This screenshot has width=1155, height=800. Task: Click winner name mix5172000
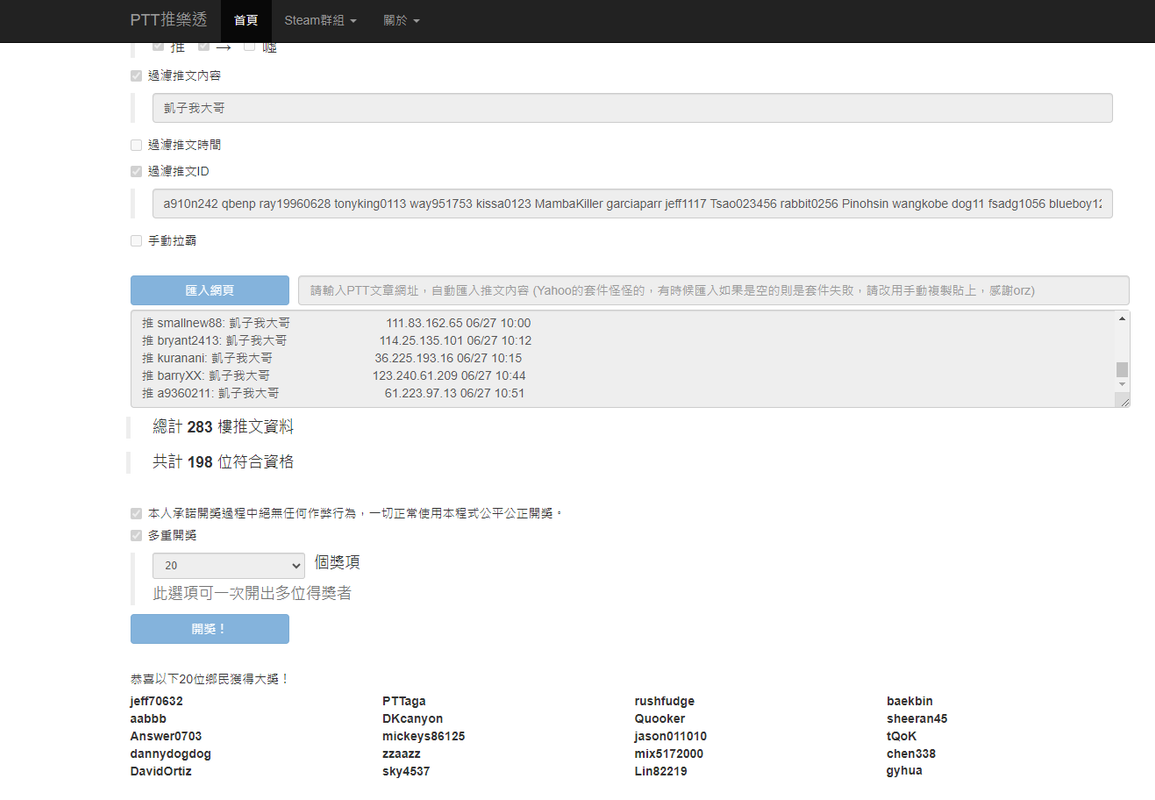669,754
